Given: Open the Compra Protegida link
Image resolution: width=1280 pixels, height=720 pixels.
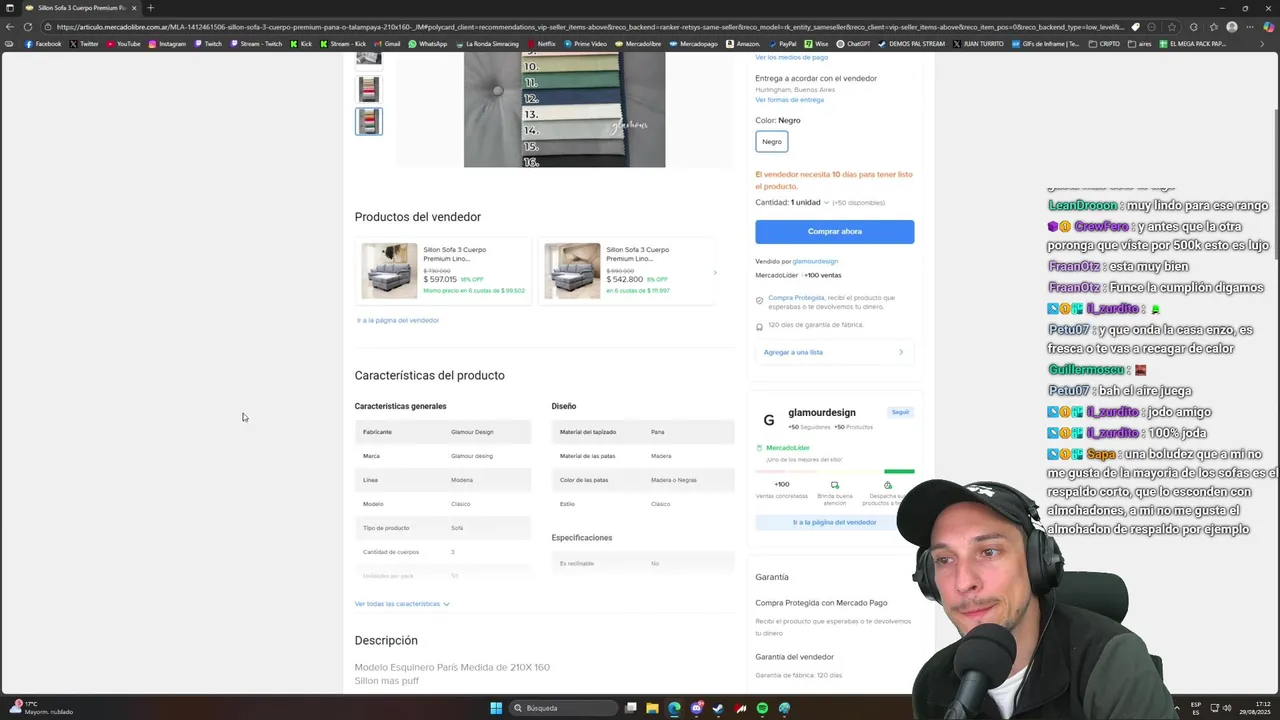Looking at the screenshot, I should (x=796, y=297).
